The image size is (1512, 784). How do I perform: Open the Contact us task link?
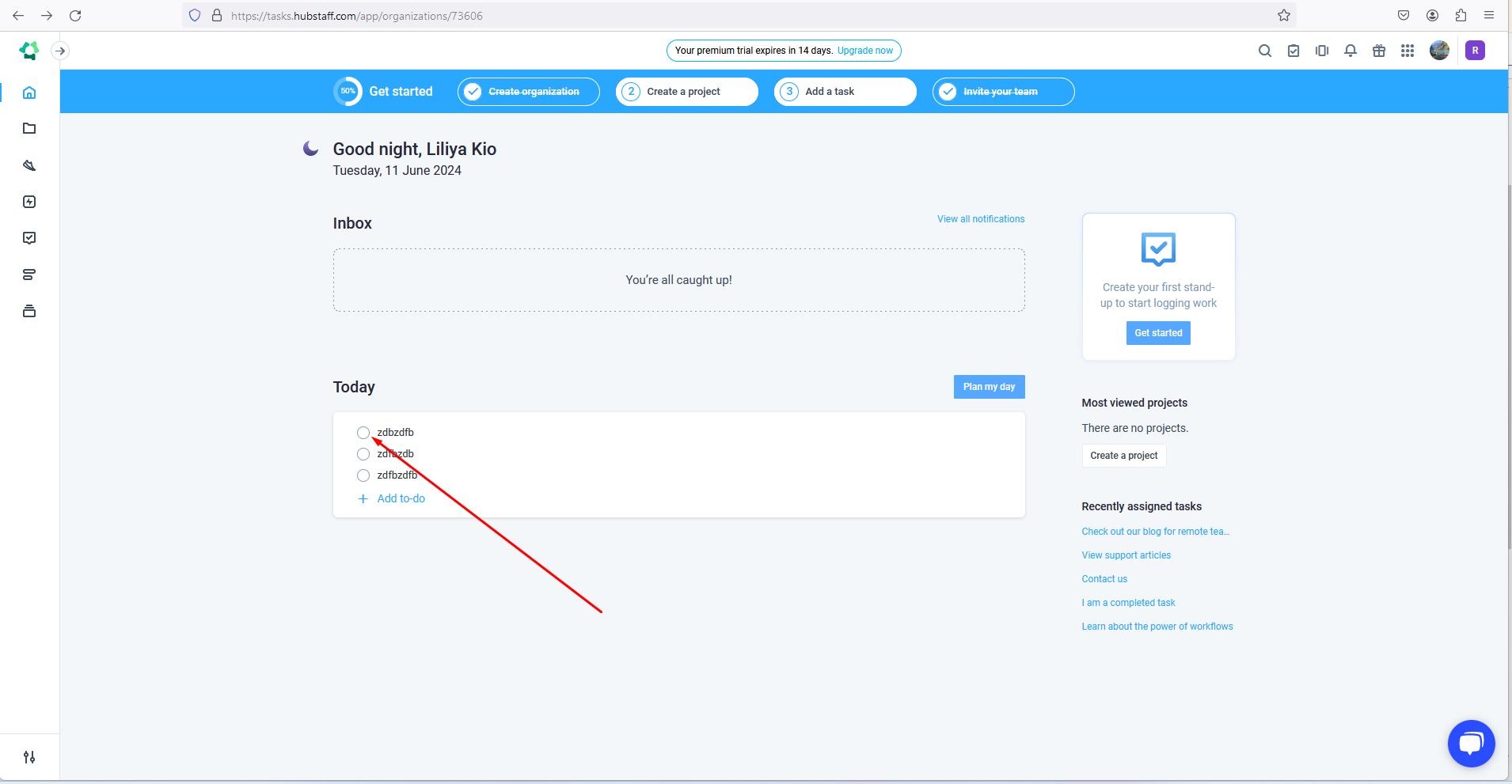coord(1104,579)
